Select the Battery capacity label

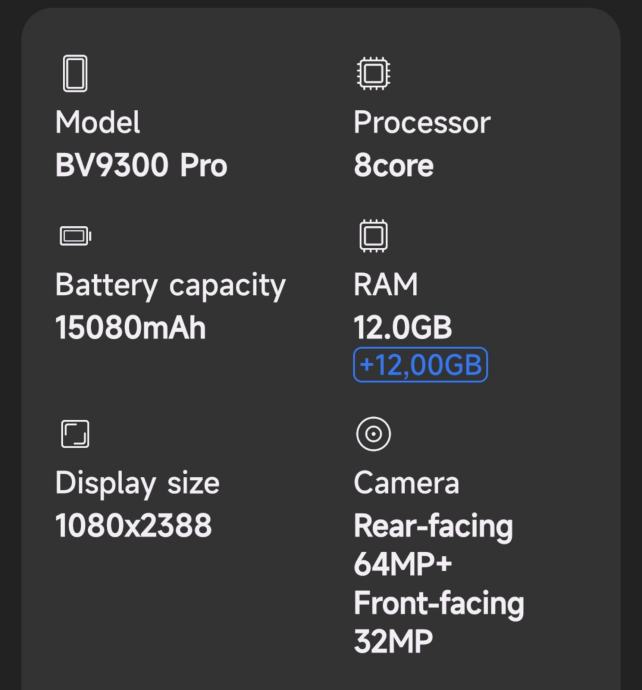(170, 285)
